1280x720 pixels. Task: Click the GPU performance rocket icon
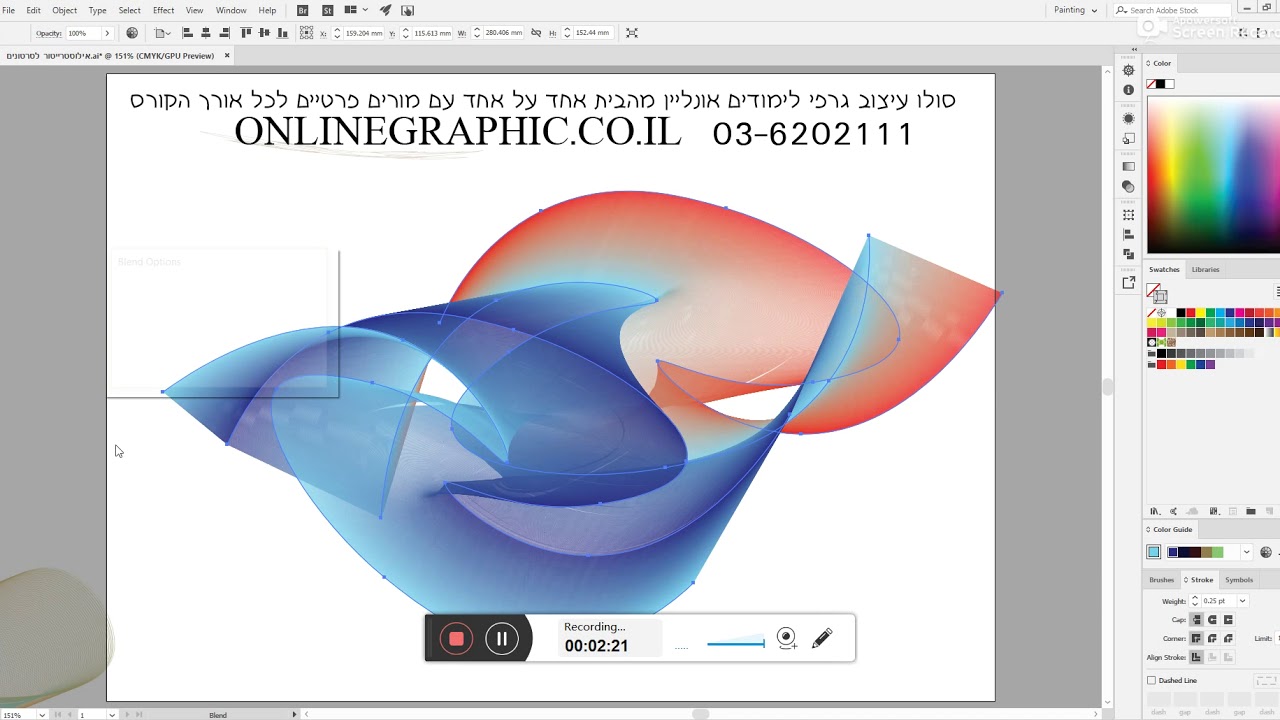pyautogui.click(x=385, y=10)
